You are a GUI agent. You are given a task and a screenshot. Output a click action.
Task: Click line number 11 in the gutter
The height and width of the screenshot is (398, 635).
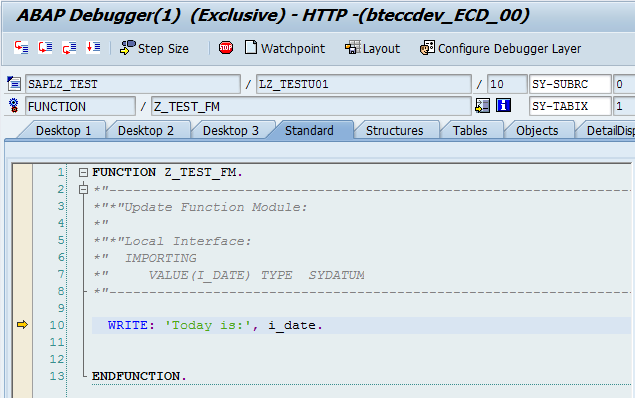[x=57, y=342]
